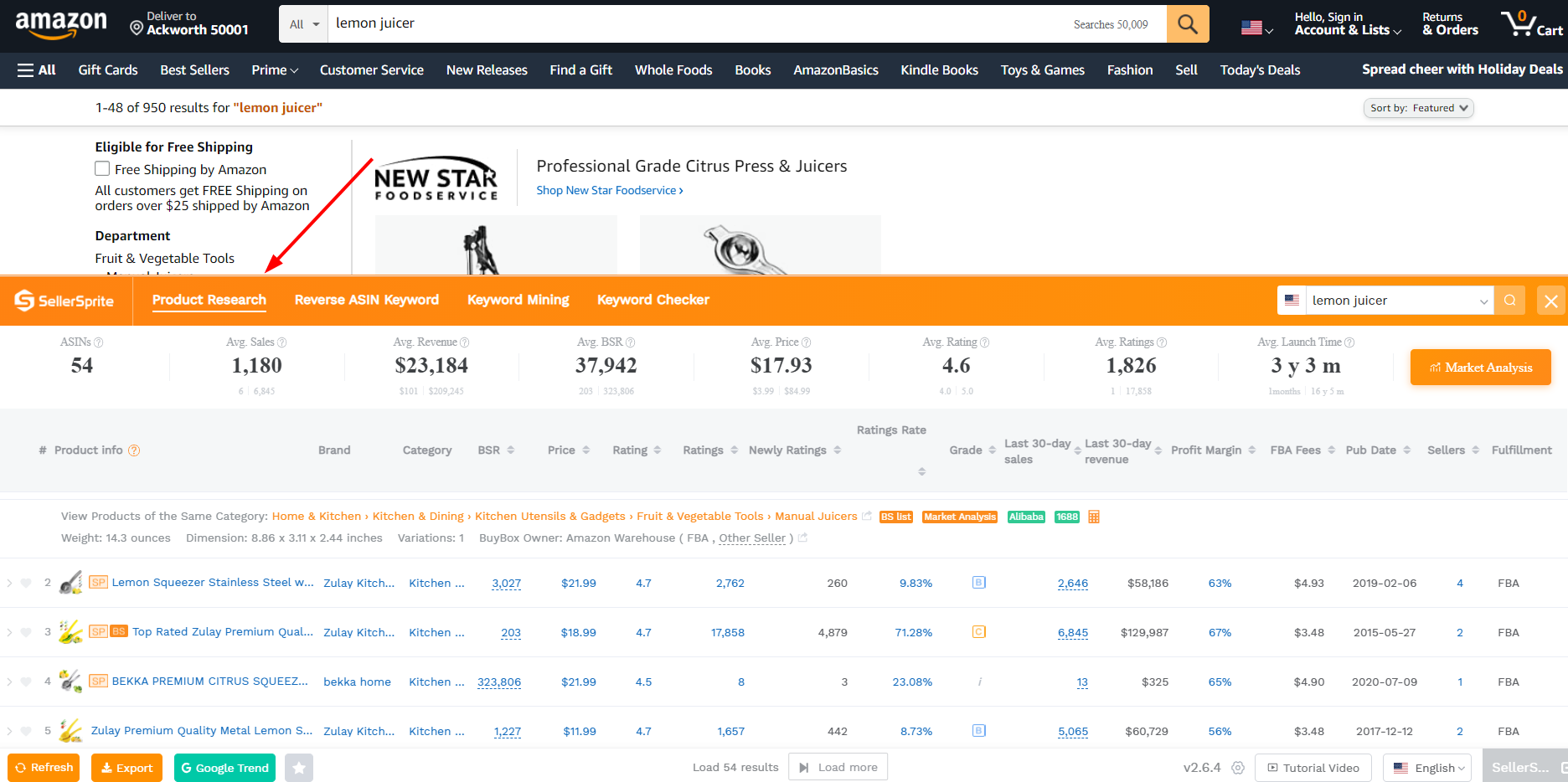
Task: Close the SellerSprite panel with X
Action: click(x=1551, y=301)
